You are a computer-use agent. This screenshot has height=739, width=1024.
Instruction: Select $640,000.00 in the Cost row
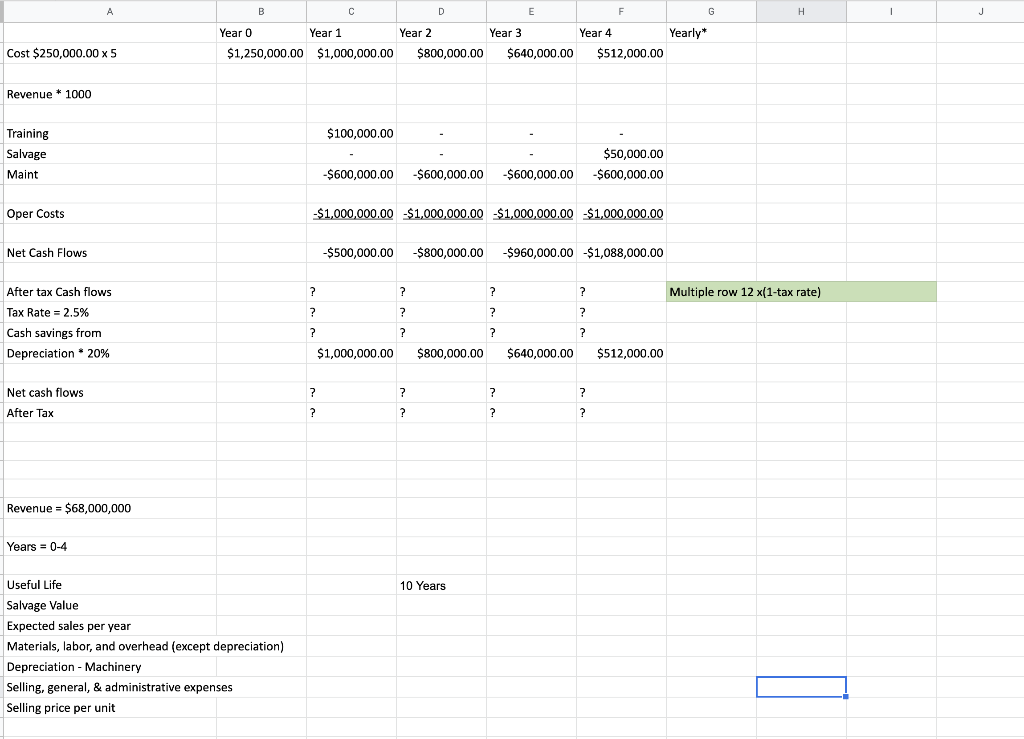(532, 54)
